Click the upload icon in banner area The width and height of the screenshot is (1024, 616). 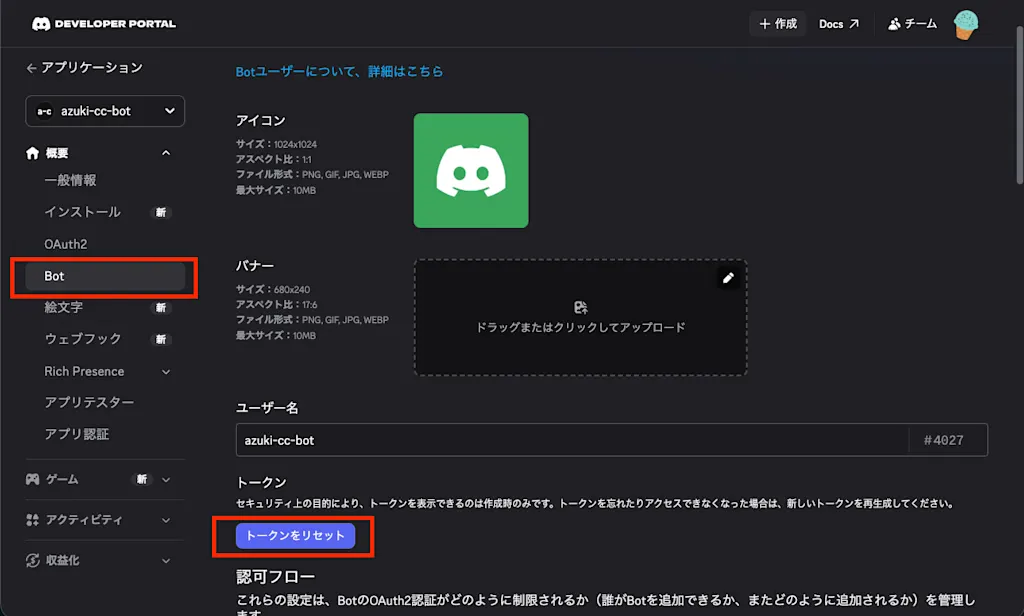click(x=581, y=307)
